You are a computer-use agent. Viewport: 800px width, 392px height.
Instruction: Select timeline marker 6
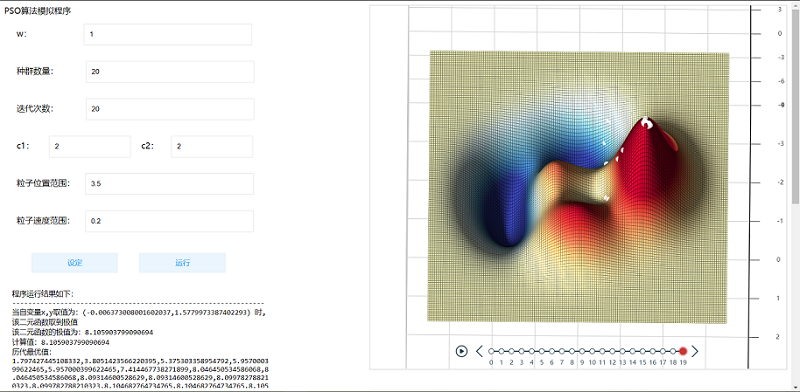552,351
